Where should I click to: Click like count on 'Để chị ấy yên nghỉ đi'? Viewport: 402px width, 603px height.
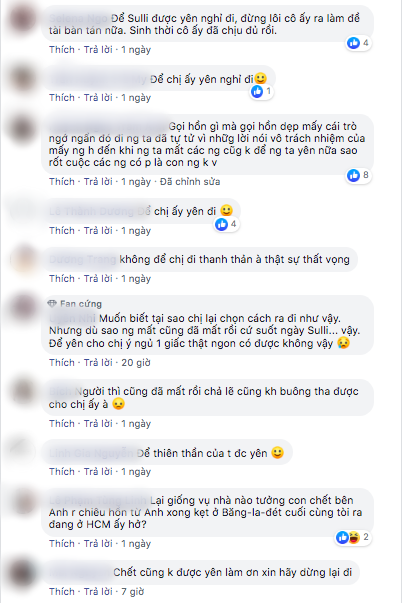click(x=261, y=91)
